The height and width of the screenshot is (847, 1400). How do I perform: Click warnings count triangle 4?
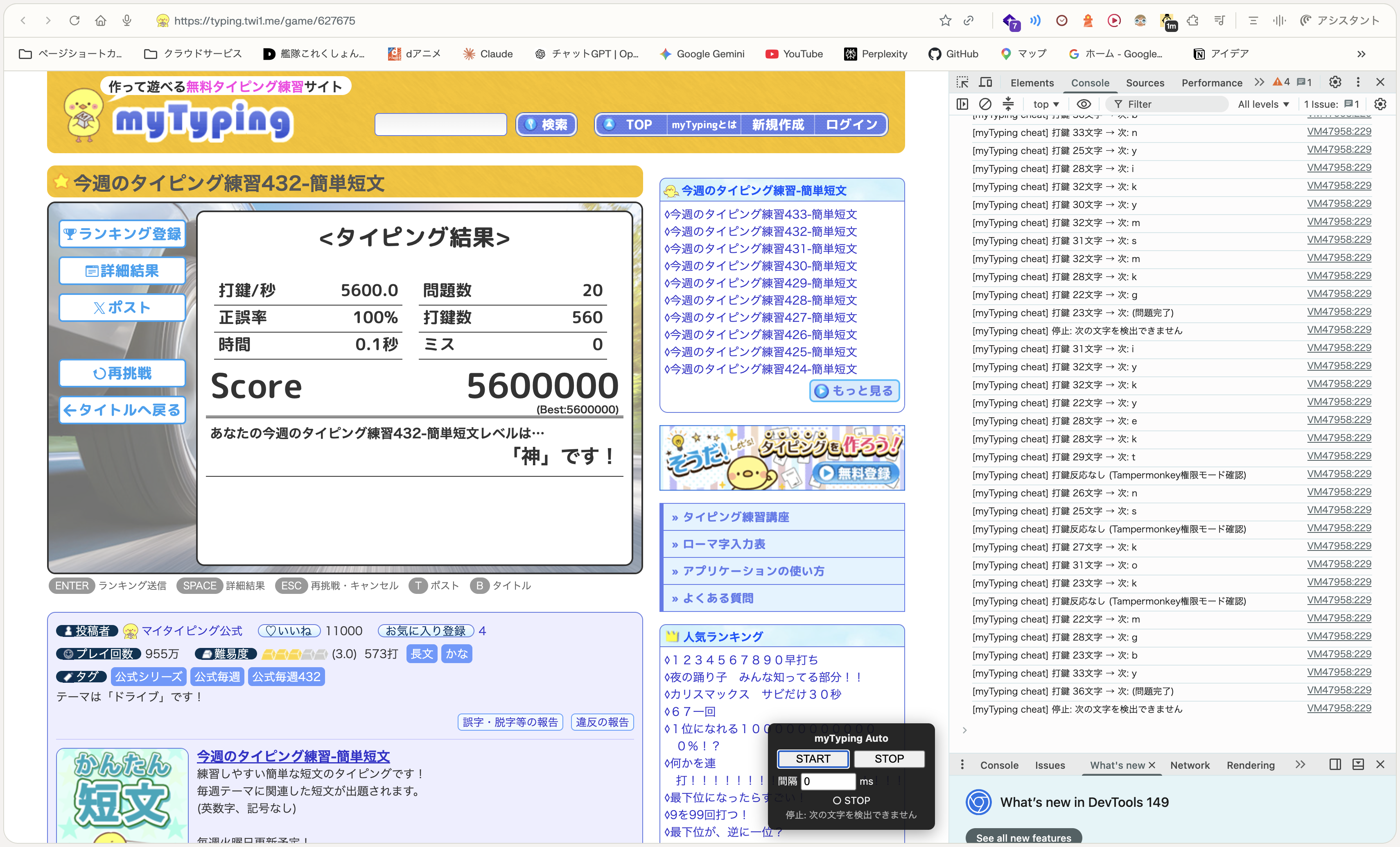click(1281, 82)
